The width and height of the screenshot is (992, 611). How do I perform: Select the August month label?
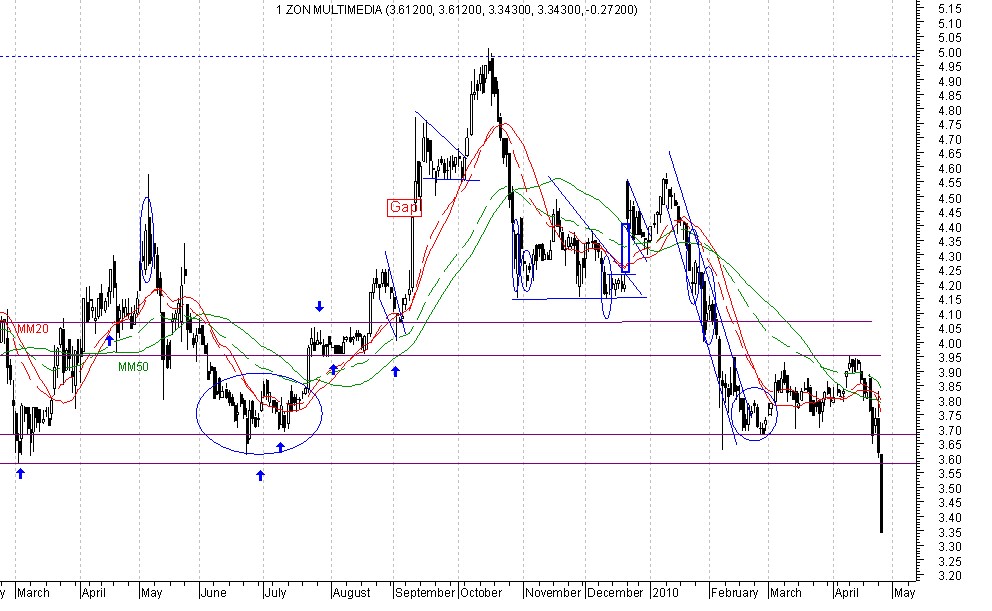[x=351, y=593]
